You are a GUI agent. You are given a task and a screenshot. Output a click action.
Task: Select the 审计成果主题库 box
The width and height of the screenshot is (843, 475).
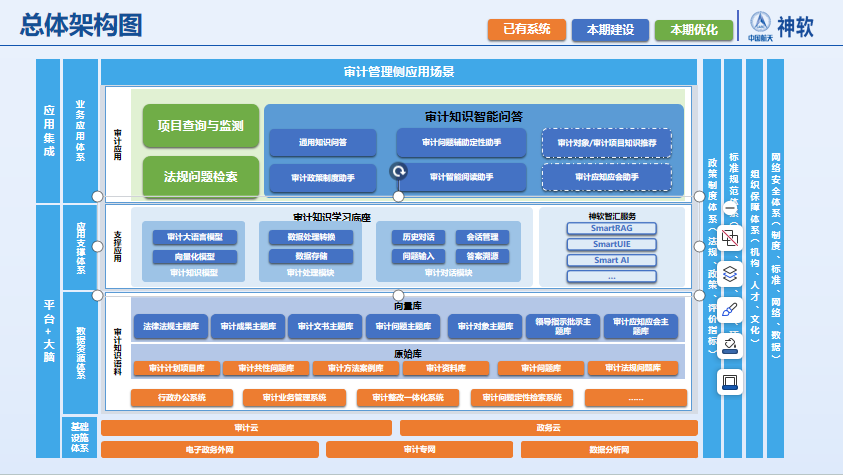248,326
